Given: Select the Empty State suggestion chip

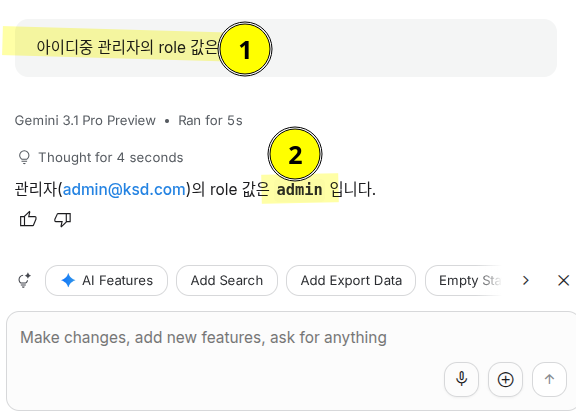Looking at the screenshot, I should click(465, 280).
